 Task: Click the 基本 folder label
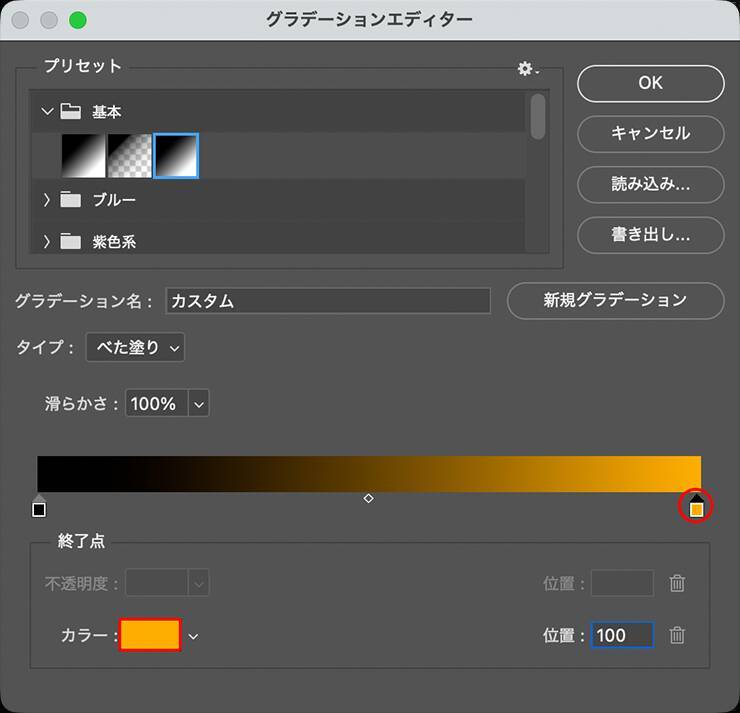click(107, 112)
